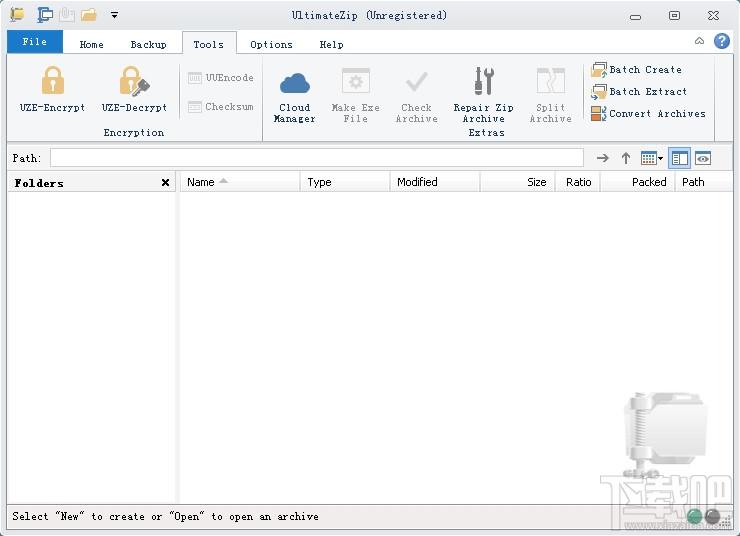Sort the list by Size column
This screenshot has width=740, height=536.
[x=517, y=182]
